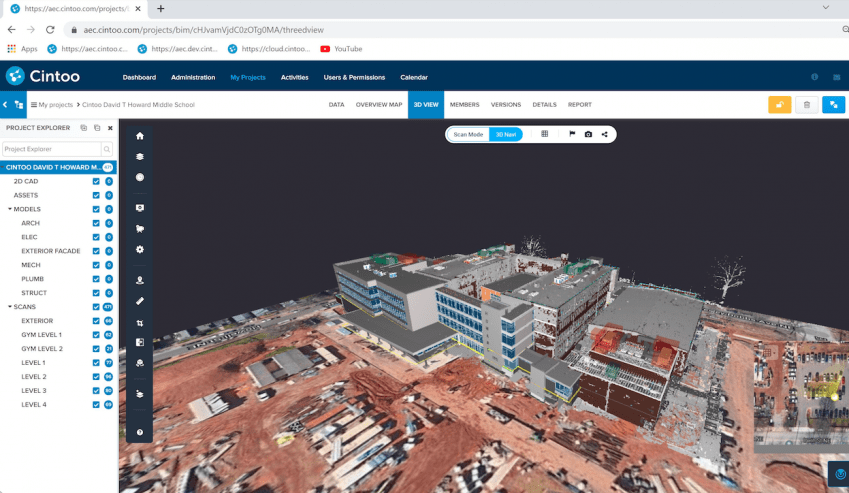Click the trash delete button

pyautogui.click(x=807, y=104)
